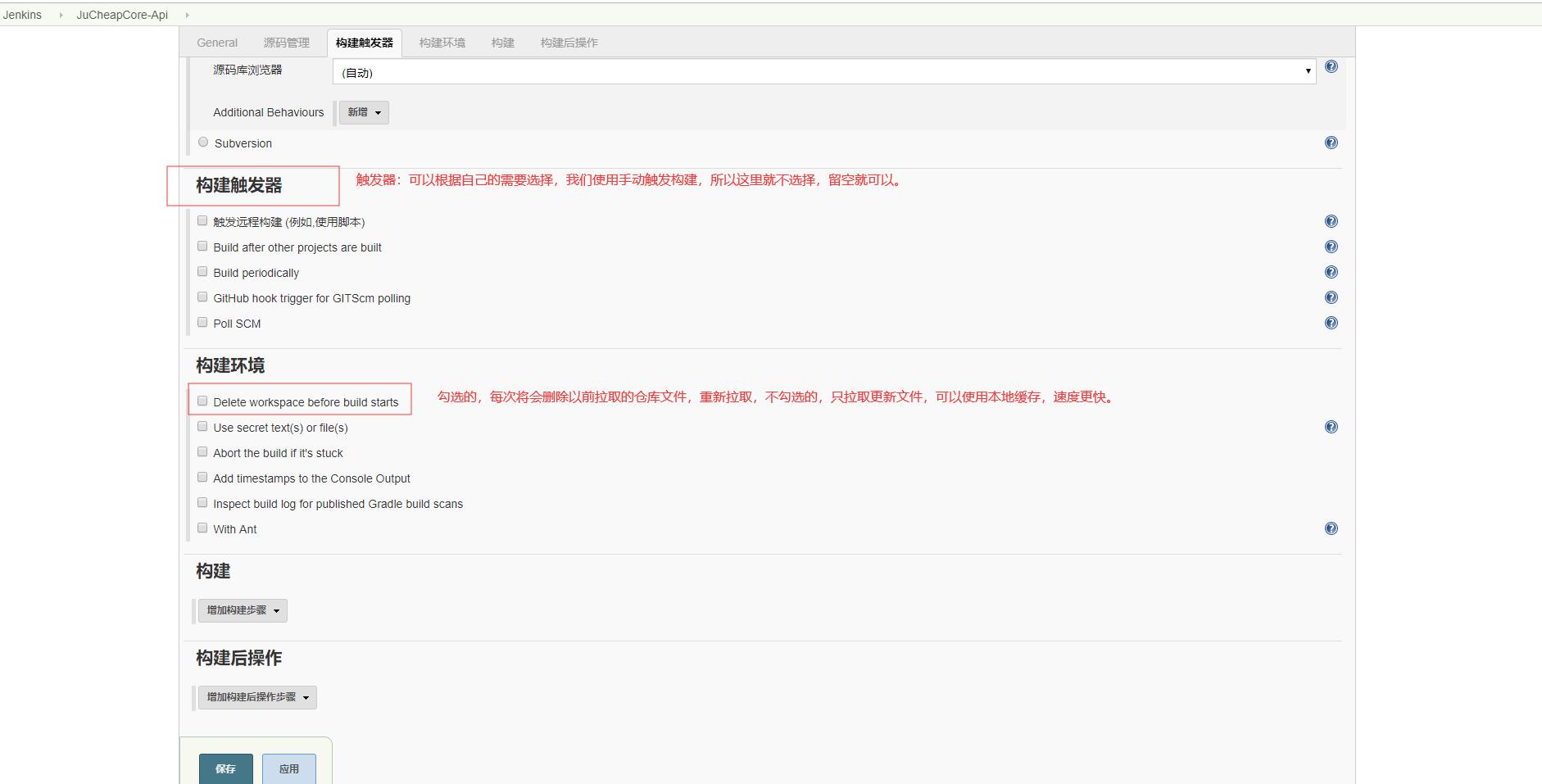This screenshot has height=784, width=1542.
Task: Check Inspect build log for Gradle scans
Action: 202,503
